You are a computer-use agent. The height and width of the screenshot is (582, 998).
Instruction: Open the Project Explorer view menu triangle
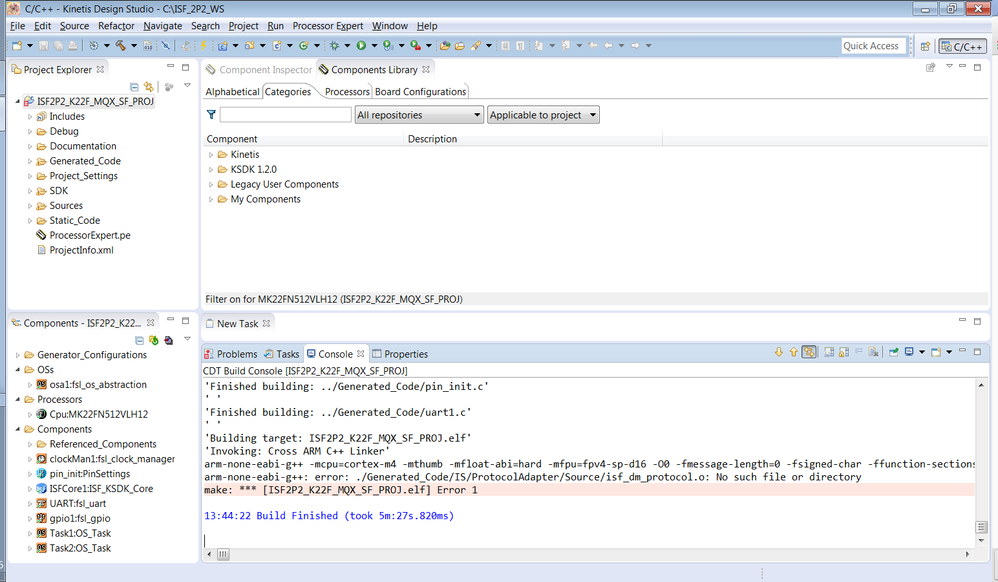pos(187,86)
